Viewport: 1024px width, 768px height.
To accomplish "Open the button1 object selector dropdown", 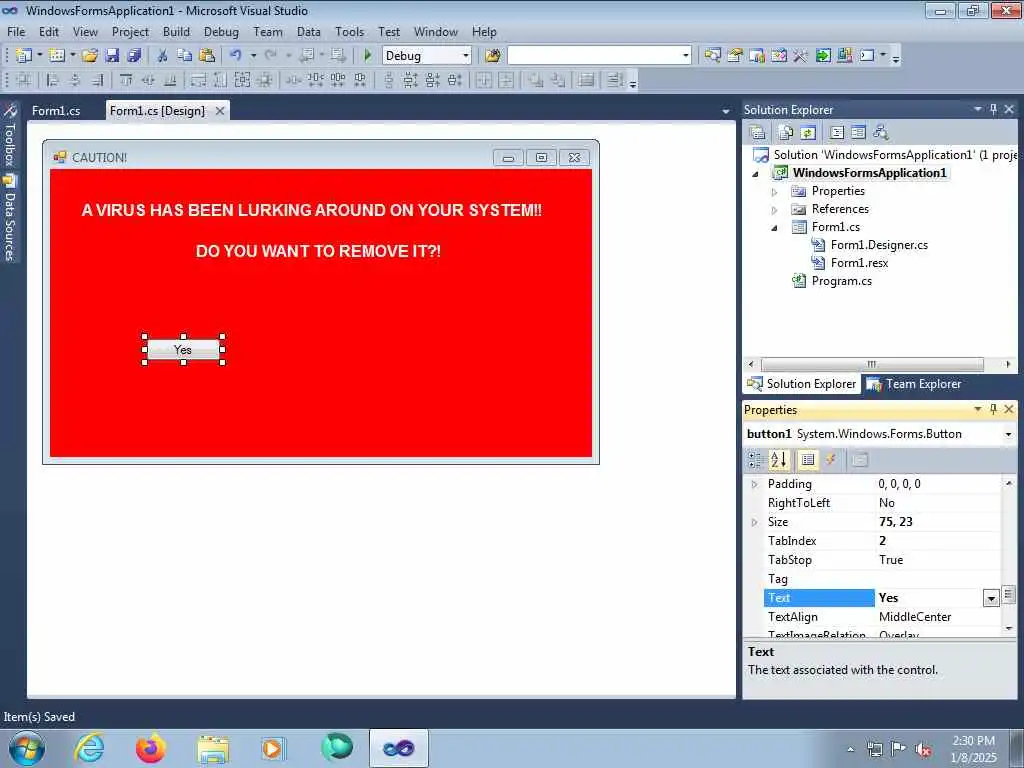I will (1008, 434).
